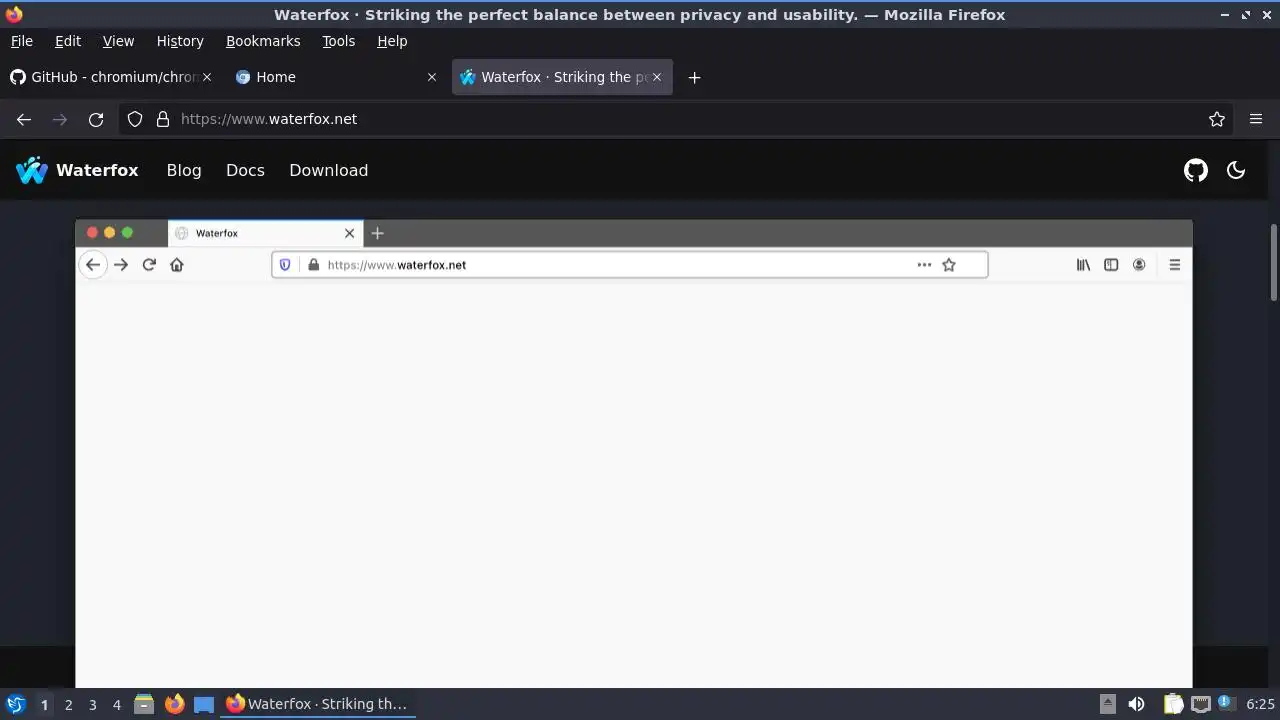Open file manager from taskbar
Screen dimensions: 1280x720
pos(144,704)
